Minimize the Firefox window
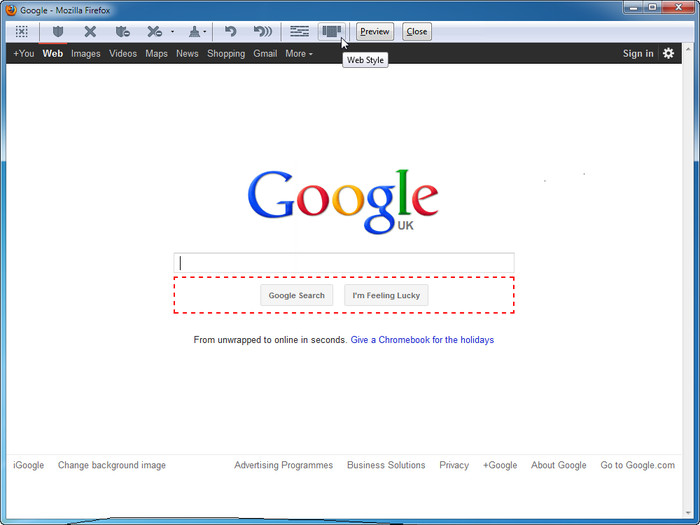This screenshot has height=525, width=700. click(x=633, y=7)
